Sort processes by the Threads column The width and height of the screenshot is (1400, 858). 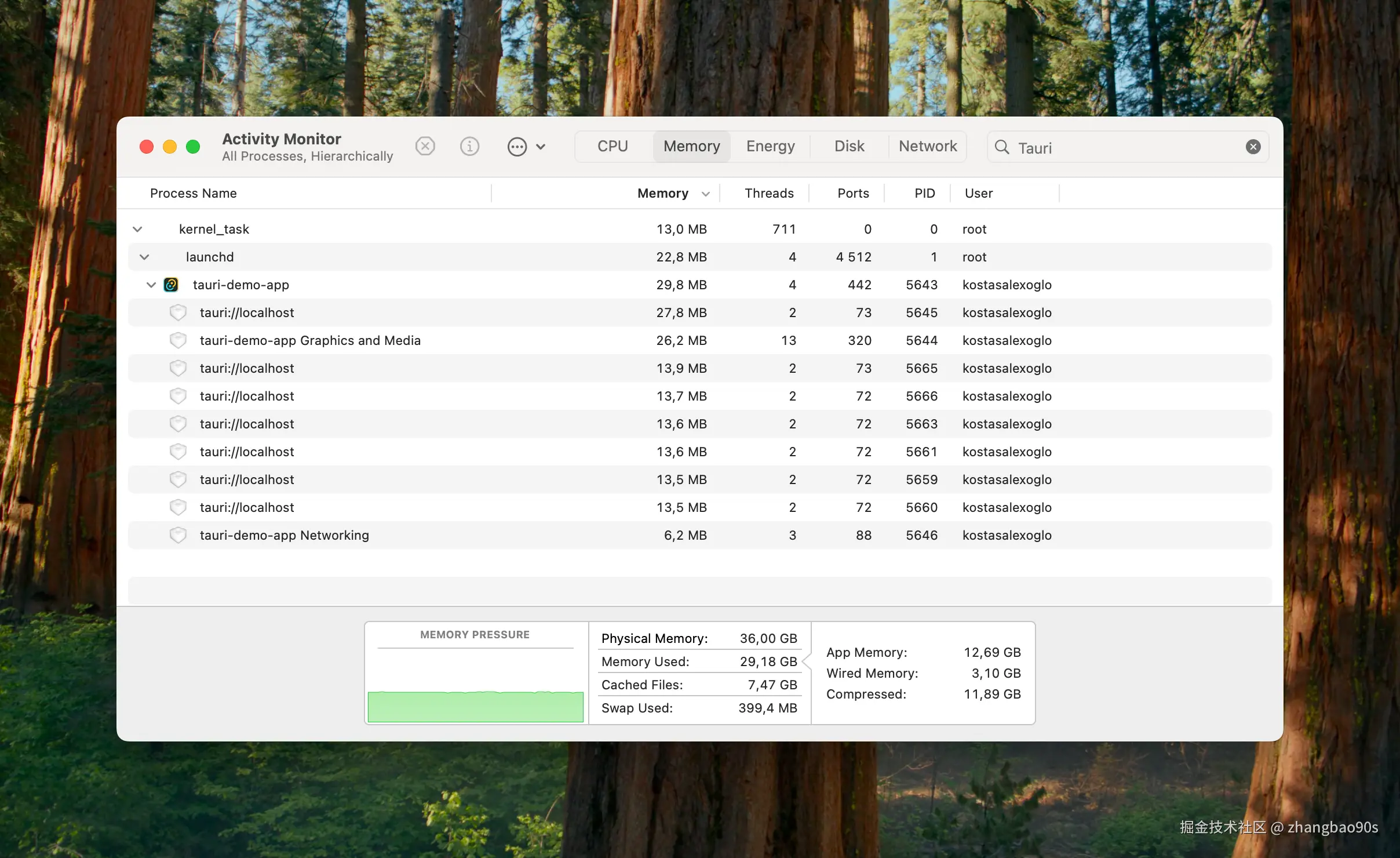(x=768, y=193)
